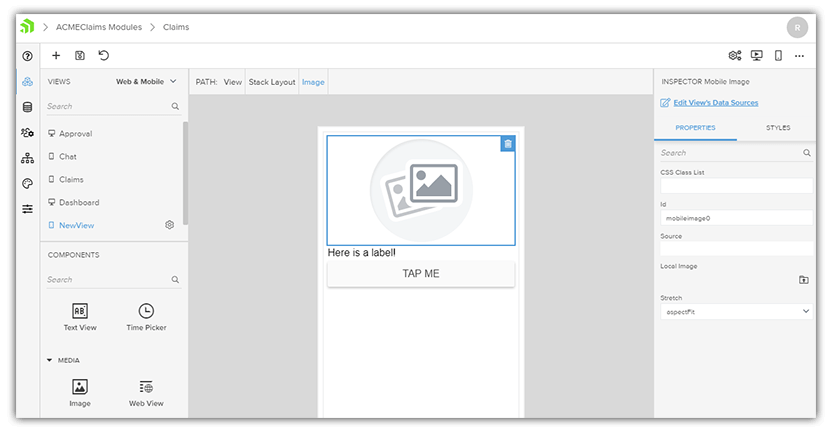831x434 pixels.
Task: Open the help question mark icon
Action: click(27, 56)
